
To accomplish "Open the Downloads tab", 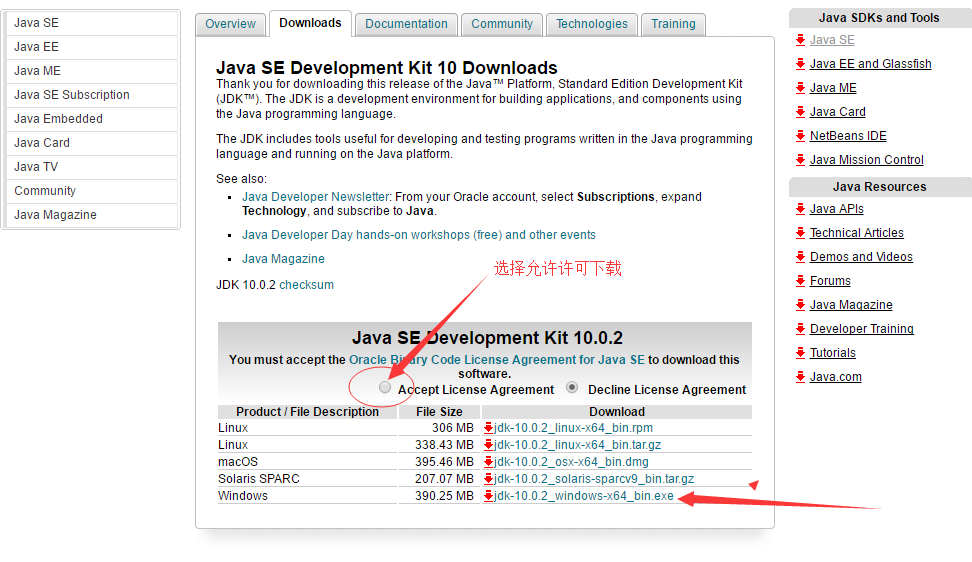I will click(311, 24).
